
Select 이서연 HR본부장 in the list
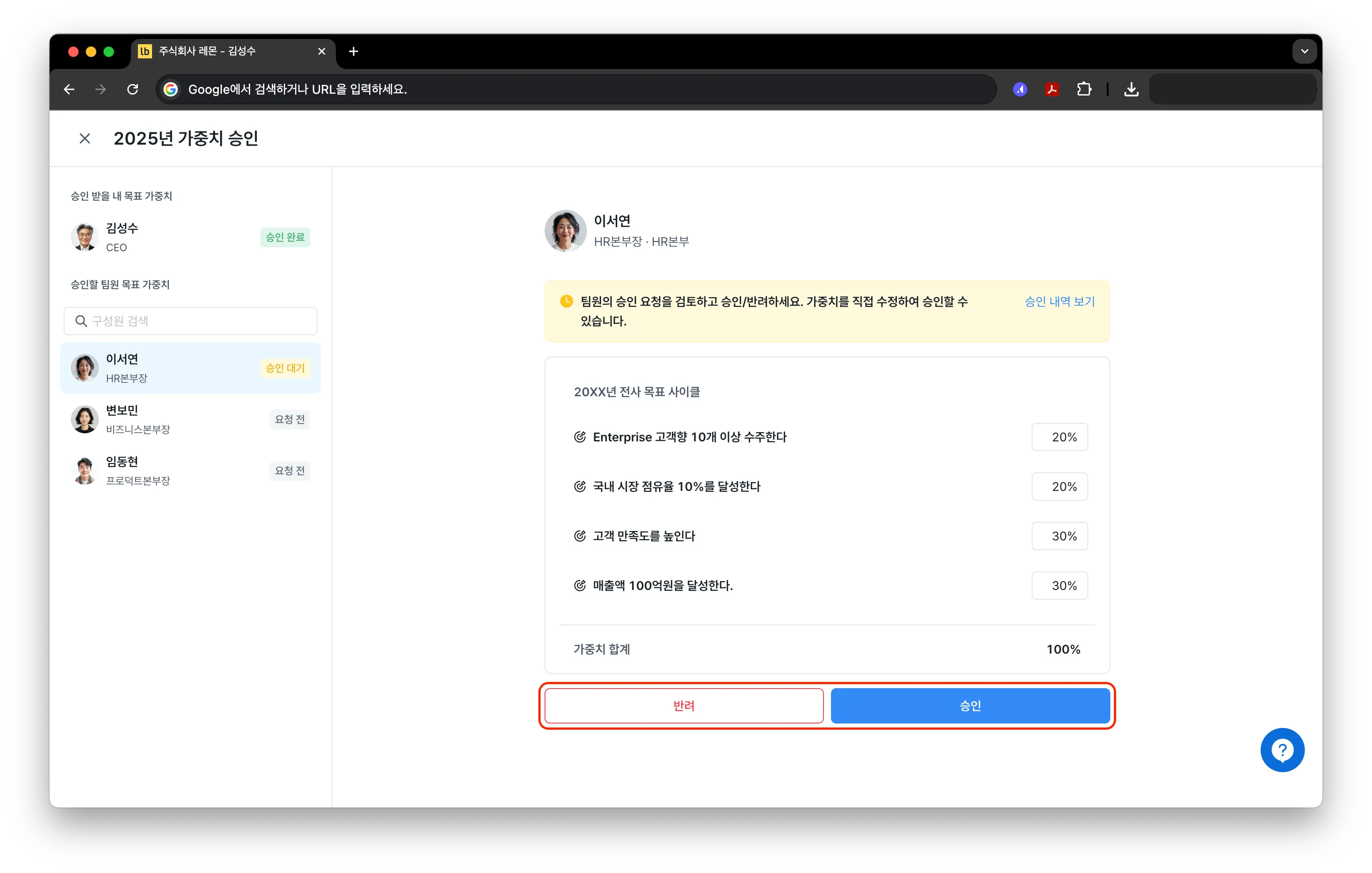(191, 368)
